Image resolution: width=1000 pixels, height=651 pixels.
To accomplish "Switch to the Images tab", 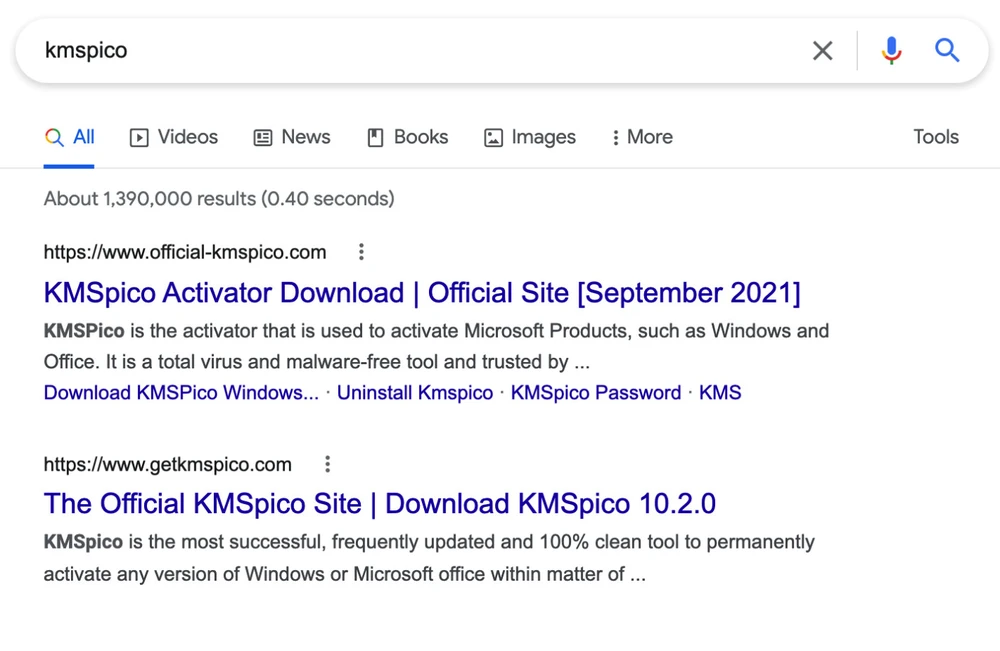I will pos(541,137).
